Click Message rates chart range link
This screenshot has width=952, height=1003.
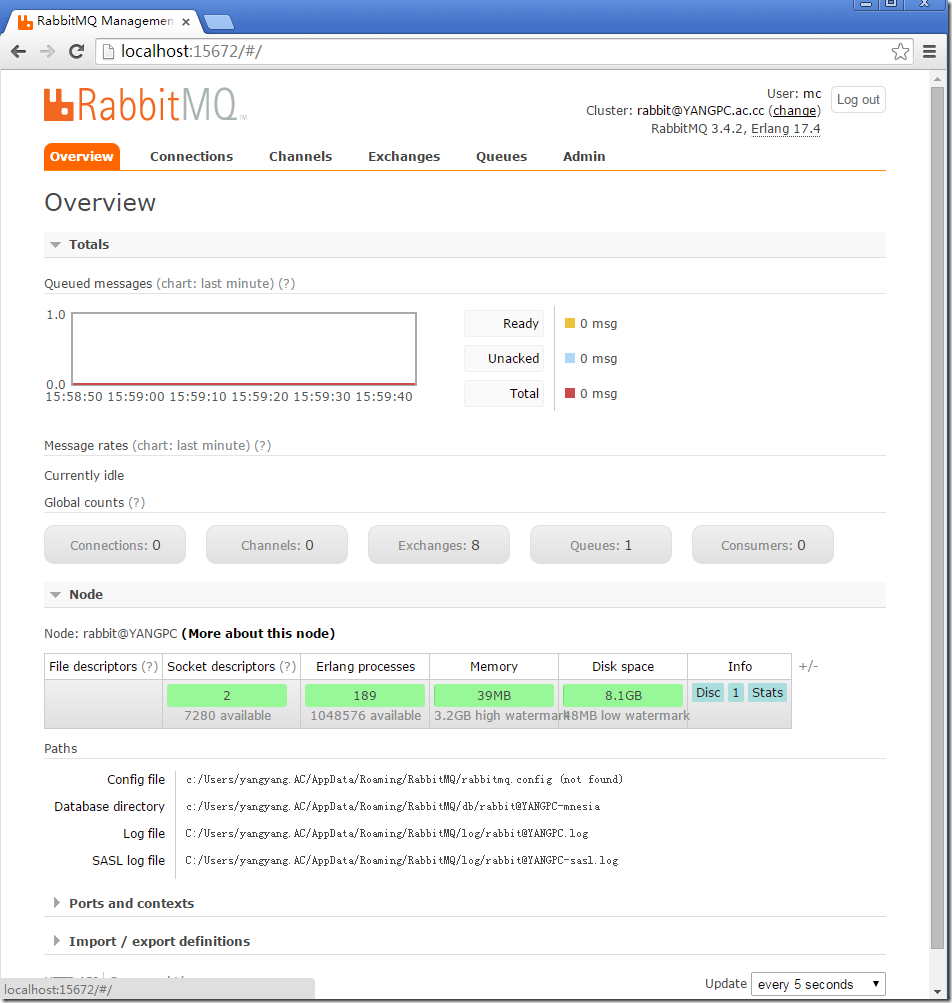coord(191,445)
